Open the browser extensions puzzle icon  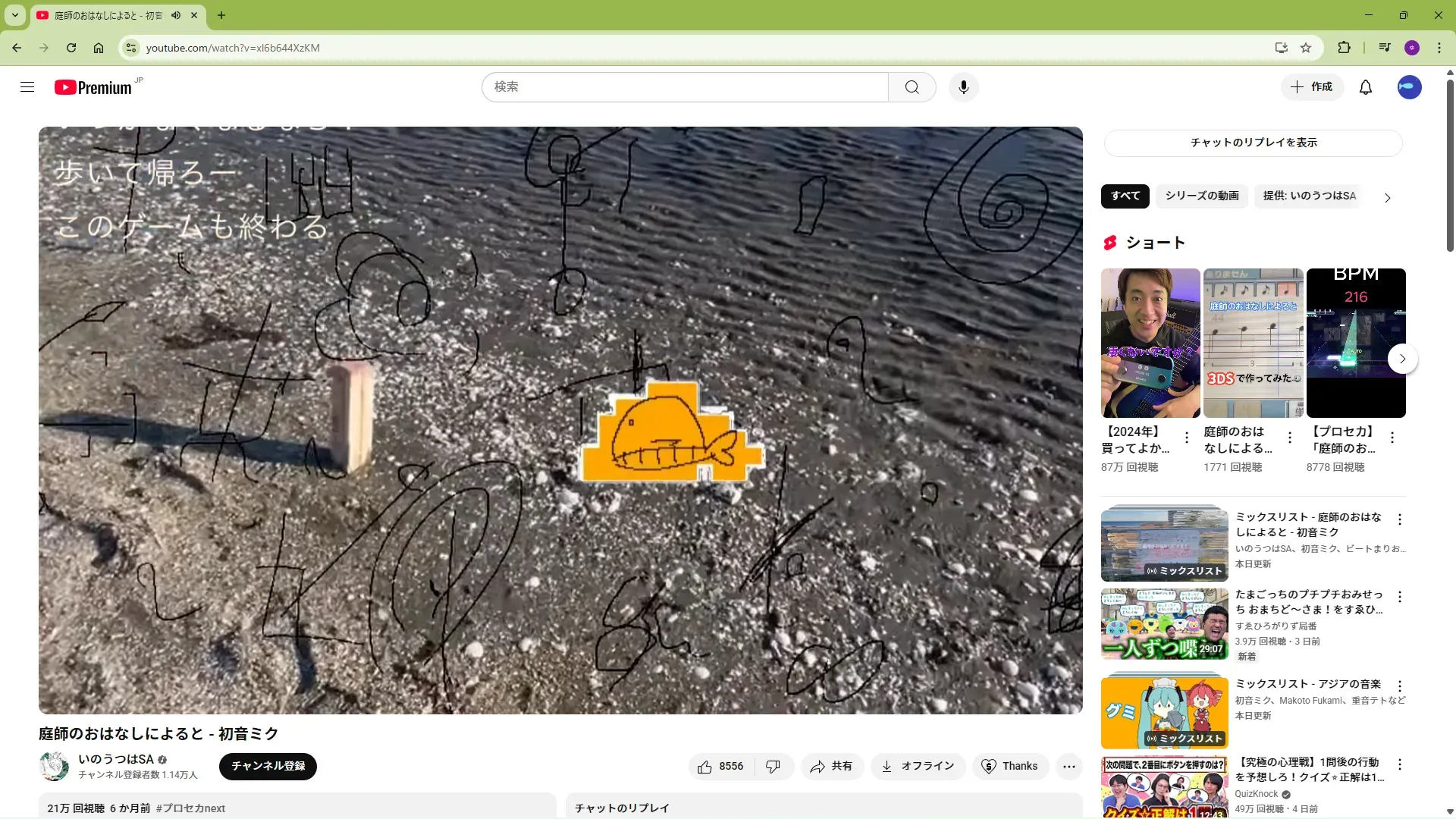coord(1344,48)
